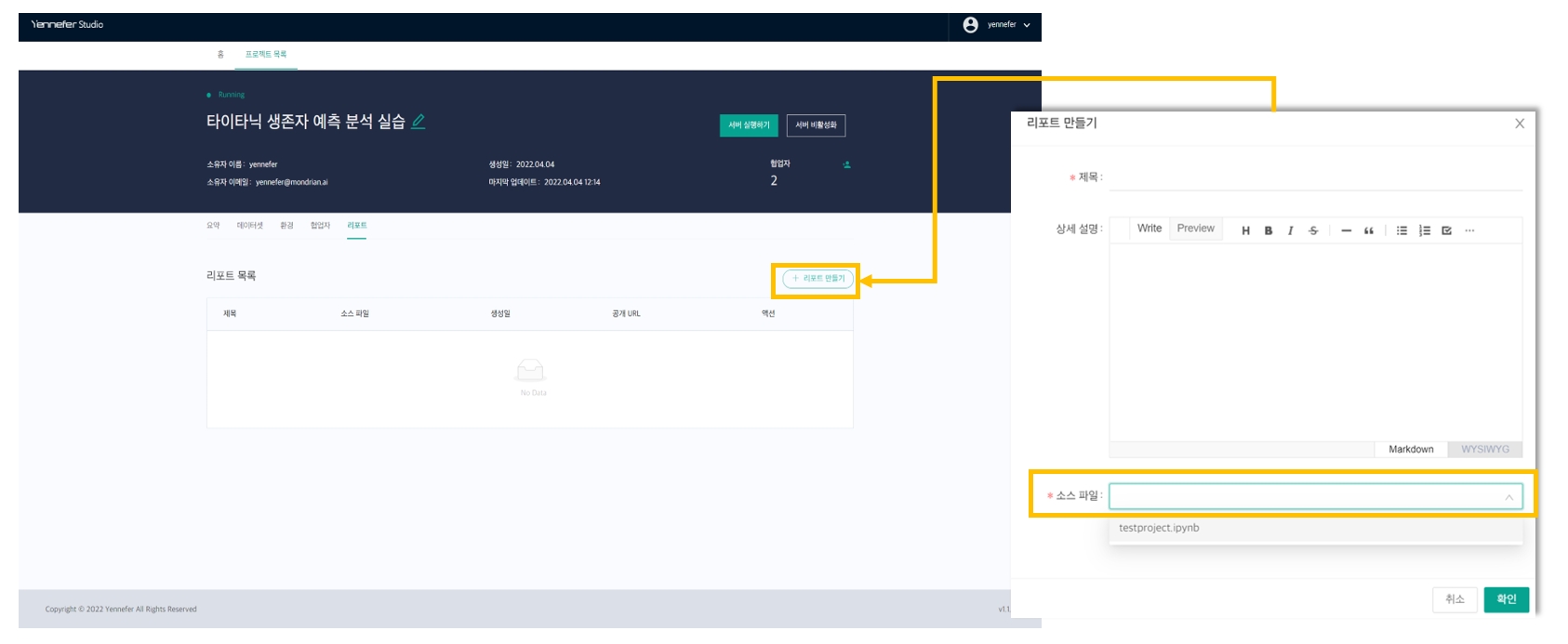Click the pencil icon to edit project title
The width and height of the screenshot is (1568, 644).
tap(419, 122)
